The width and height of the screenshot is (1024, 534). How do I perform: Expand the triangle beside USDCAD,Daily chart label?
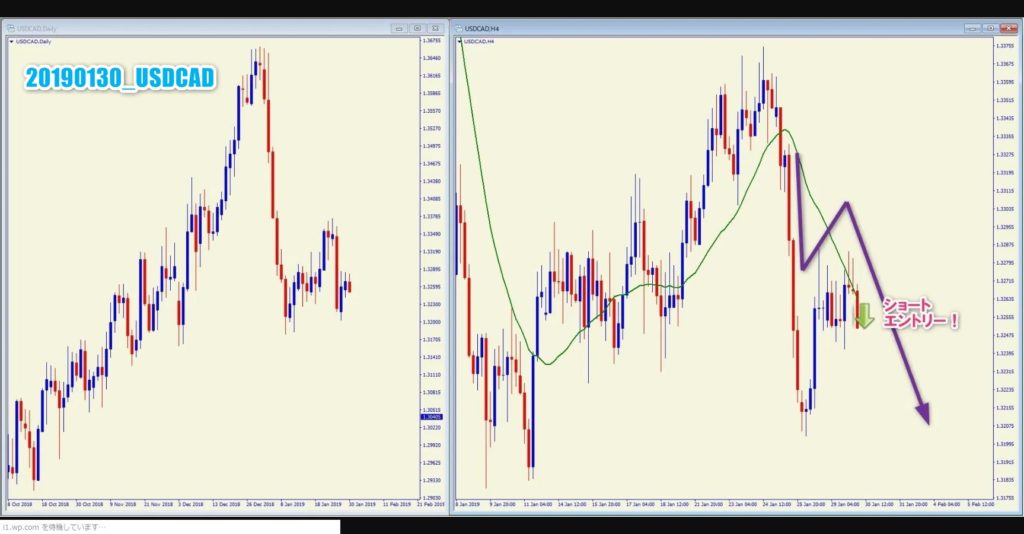pos(10,42)
